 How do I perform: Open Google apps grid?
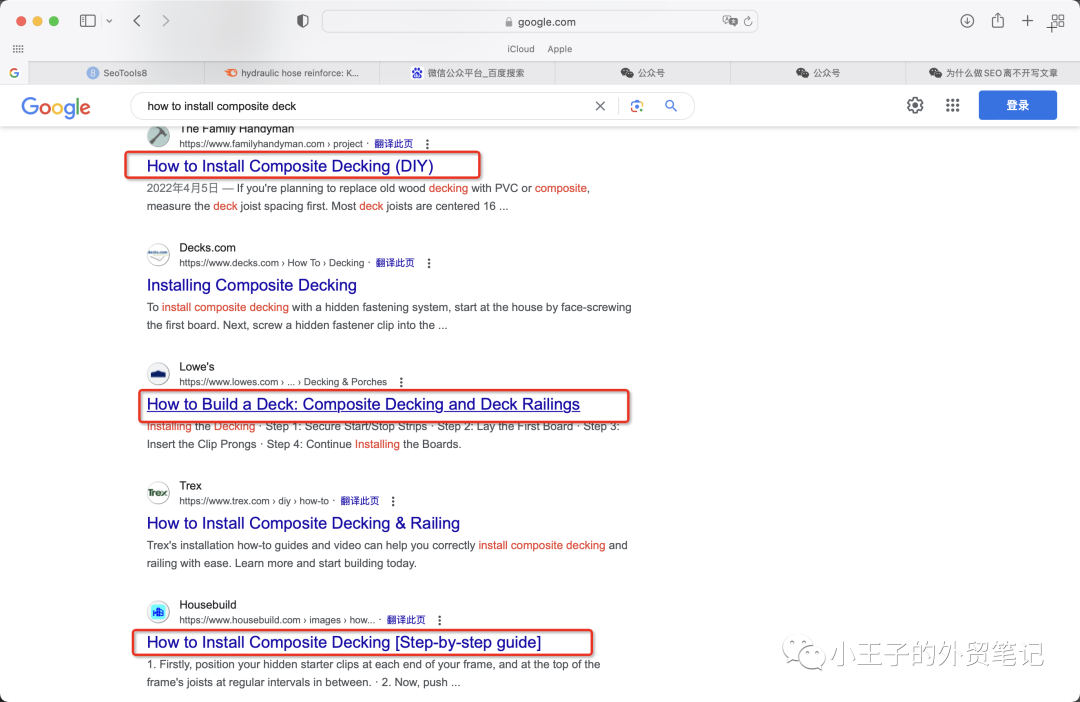pyautogui.click(x=952, y=105)
